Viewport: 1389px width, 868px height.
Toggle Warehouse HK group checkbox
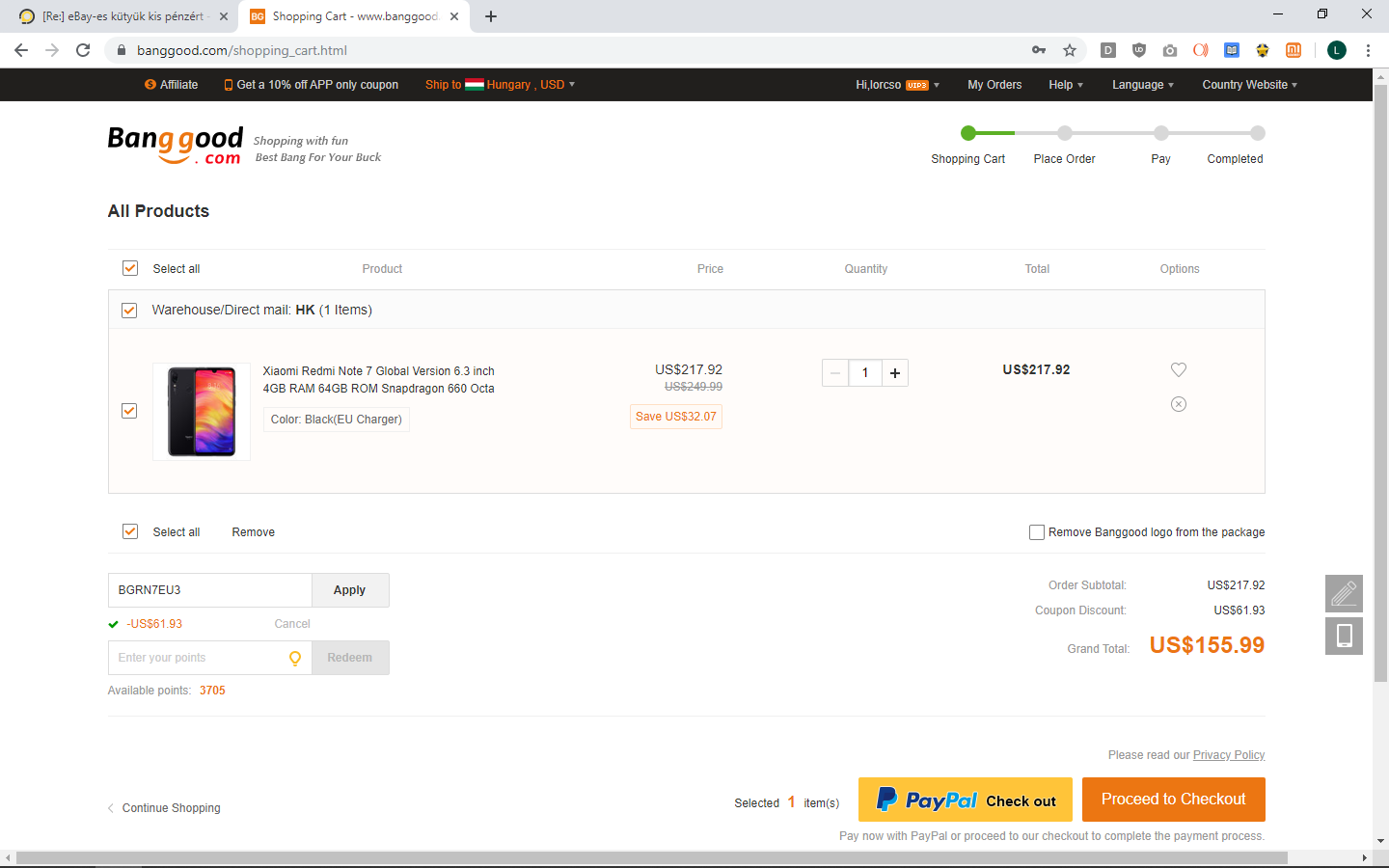tap(129, 311)
